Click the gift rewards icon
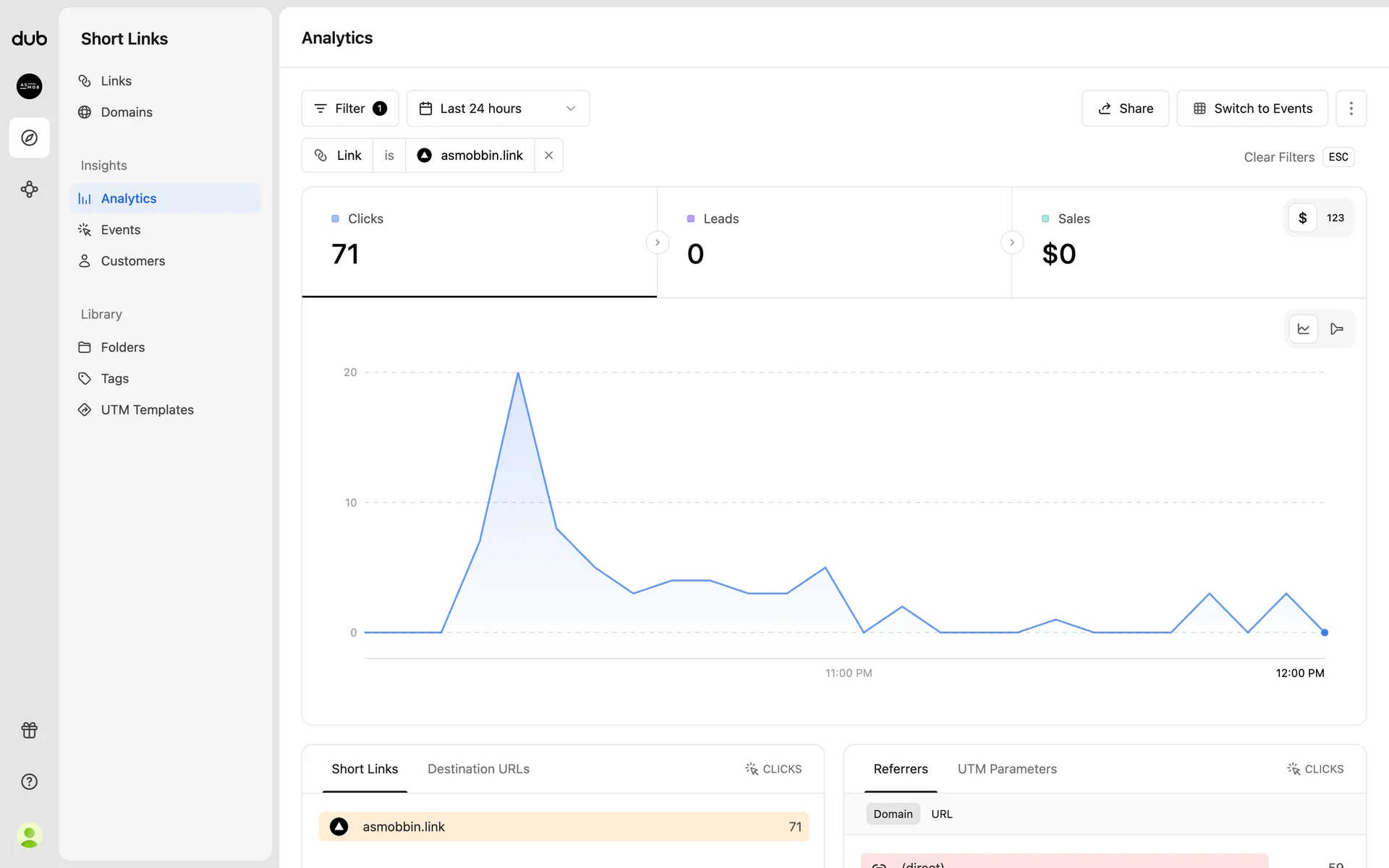Viewport: 1389px width, 868px height. point(29,730)
